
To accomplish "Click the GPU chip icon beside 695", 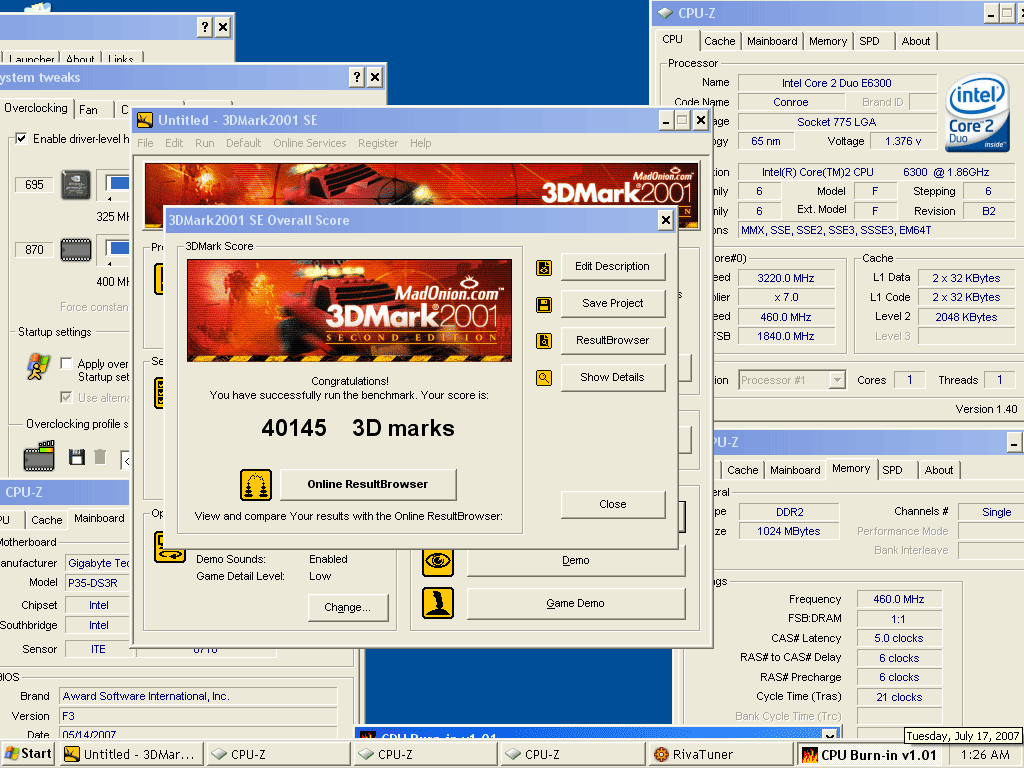I will pos(76,185).
